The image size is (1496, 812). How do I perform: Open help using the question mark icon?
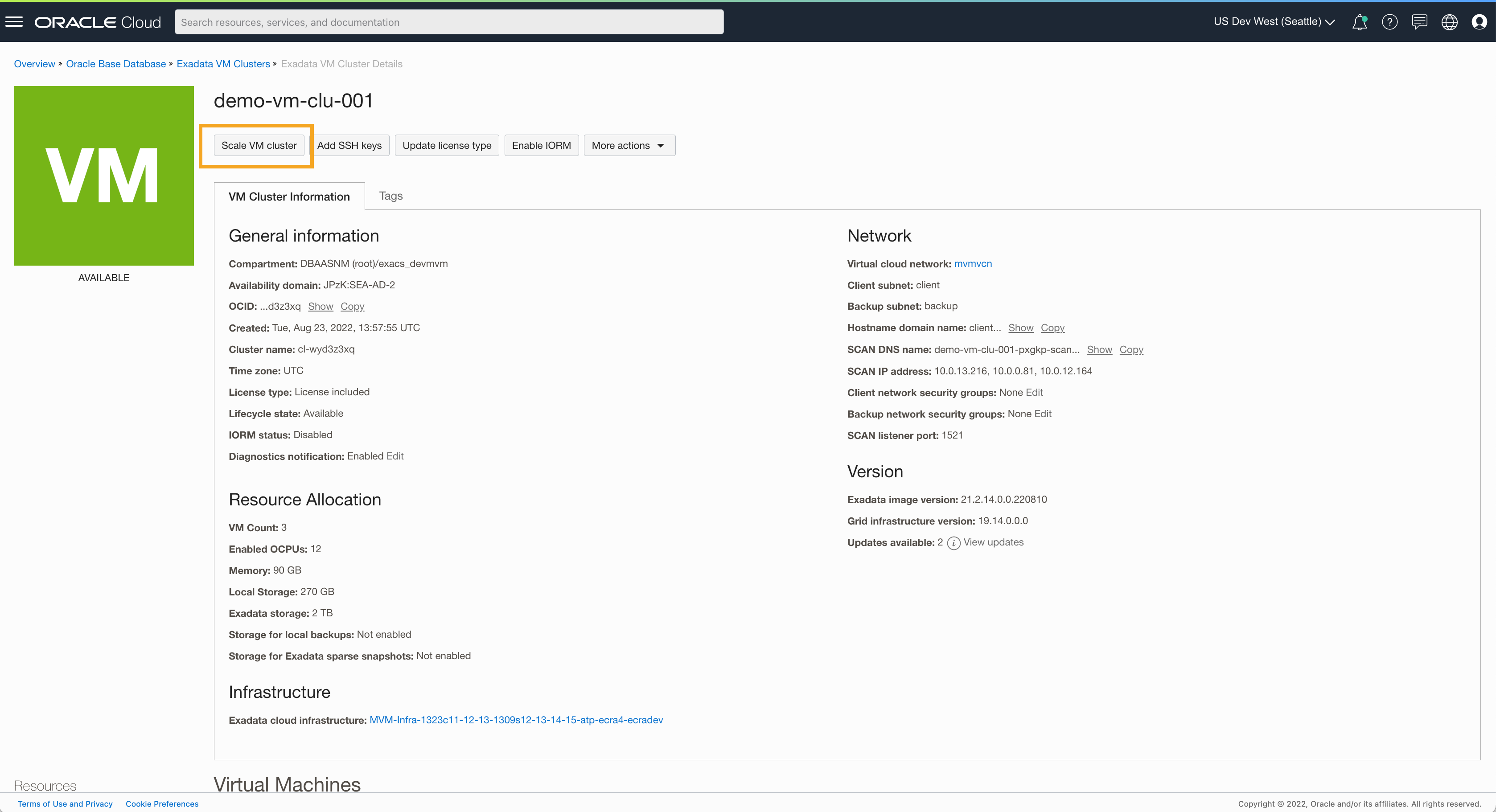tap(1390, 21)
